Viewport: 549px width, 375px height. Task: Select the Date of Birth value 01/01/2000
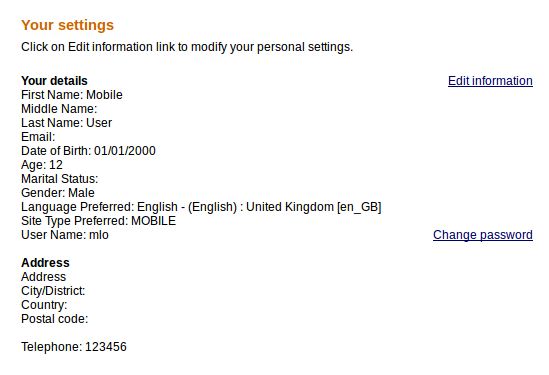click(x=125, y=151)
